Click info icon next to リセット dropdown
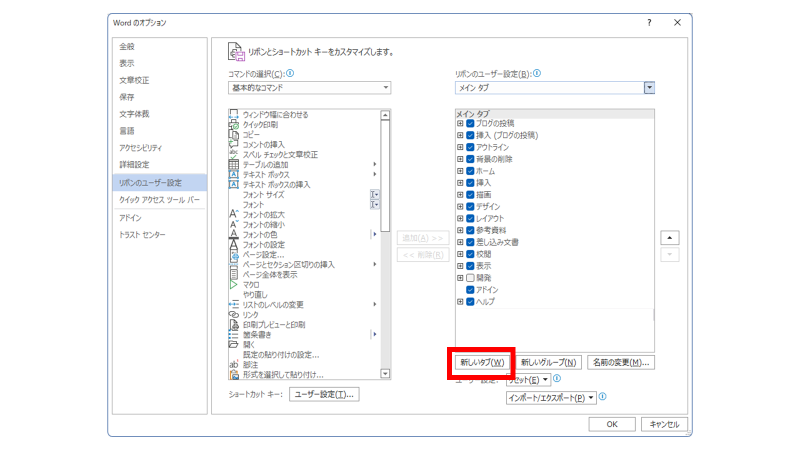The width and height of the screenshot is (800, 450). point(557,379)
